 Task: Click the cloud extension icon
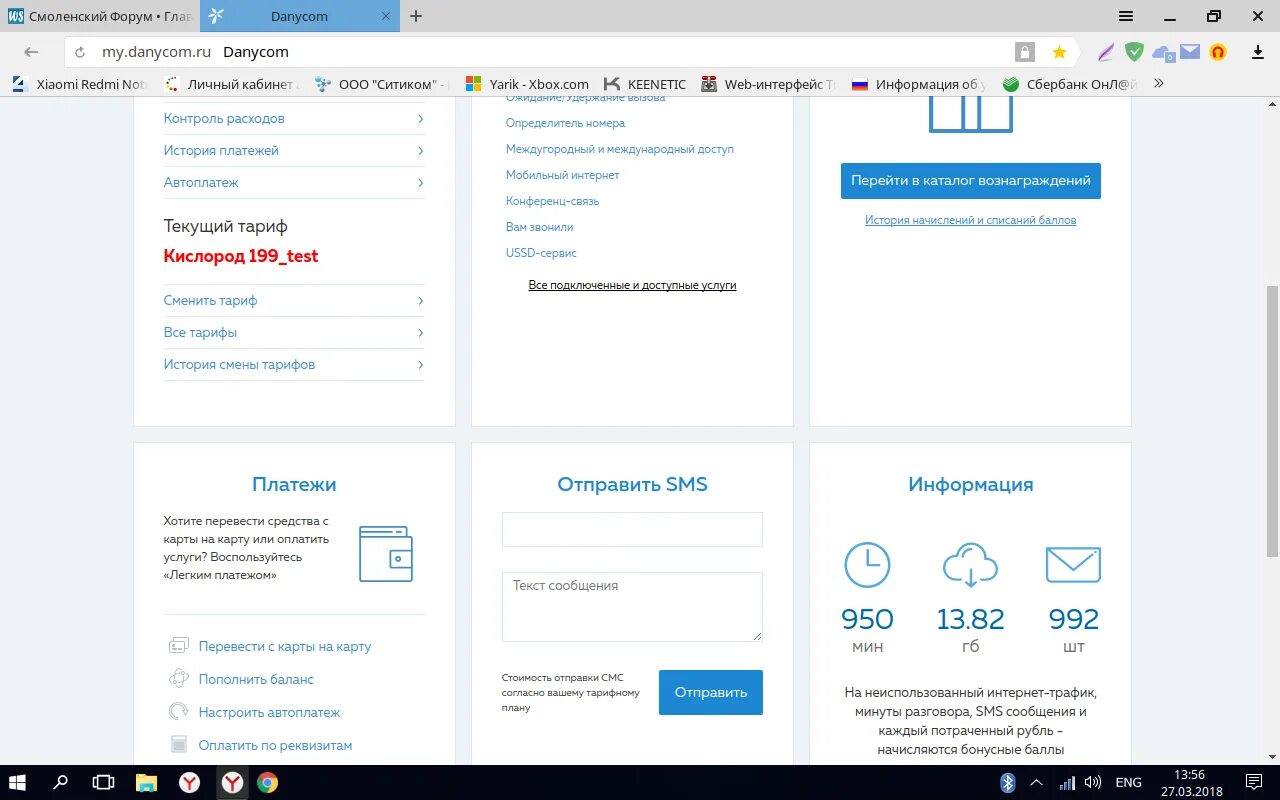(x=1163, y=53)
